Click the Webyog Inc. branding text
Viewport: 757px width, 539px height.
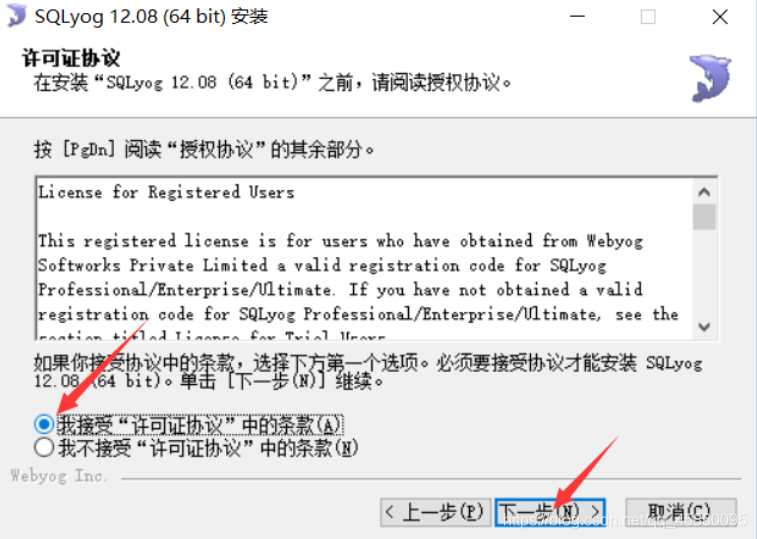coord(58,476)
